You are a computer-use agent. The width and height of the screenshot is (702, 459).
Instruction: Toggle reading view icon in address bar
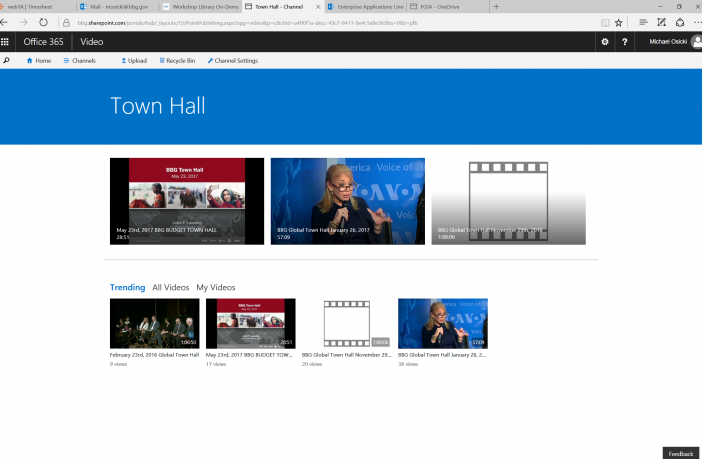click(x=605, y=23)
